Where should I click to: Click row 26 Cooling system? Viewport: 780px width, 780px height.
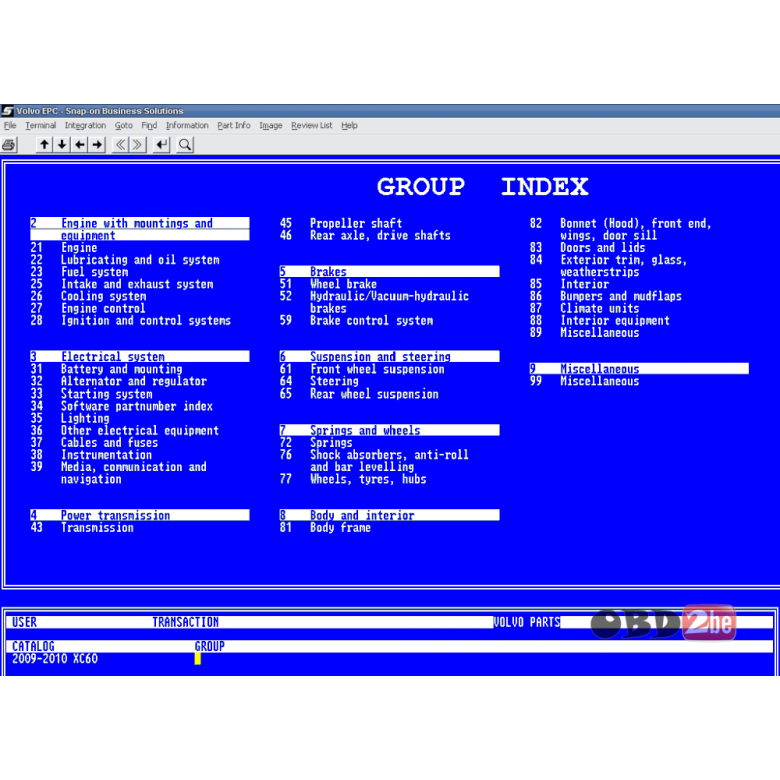89,296
